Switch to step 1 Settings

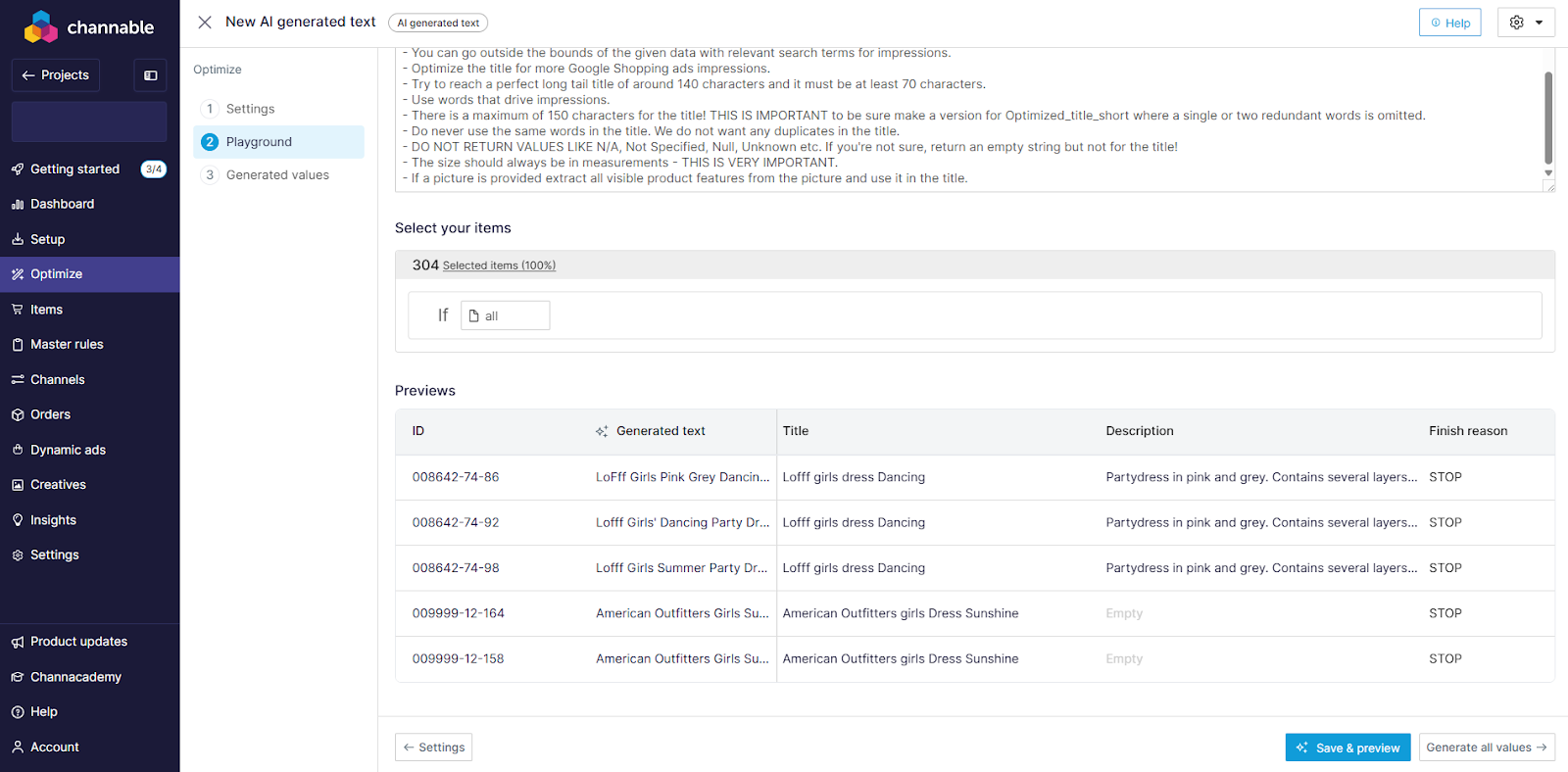coord(250,109)
